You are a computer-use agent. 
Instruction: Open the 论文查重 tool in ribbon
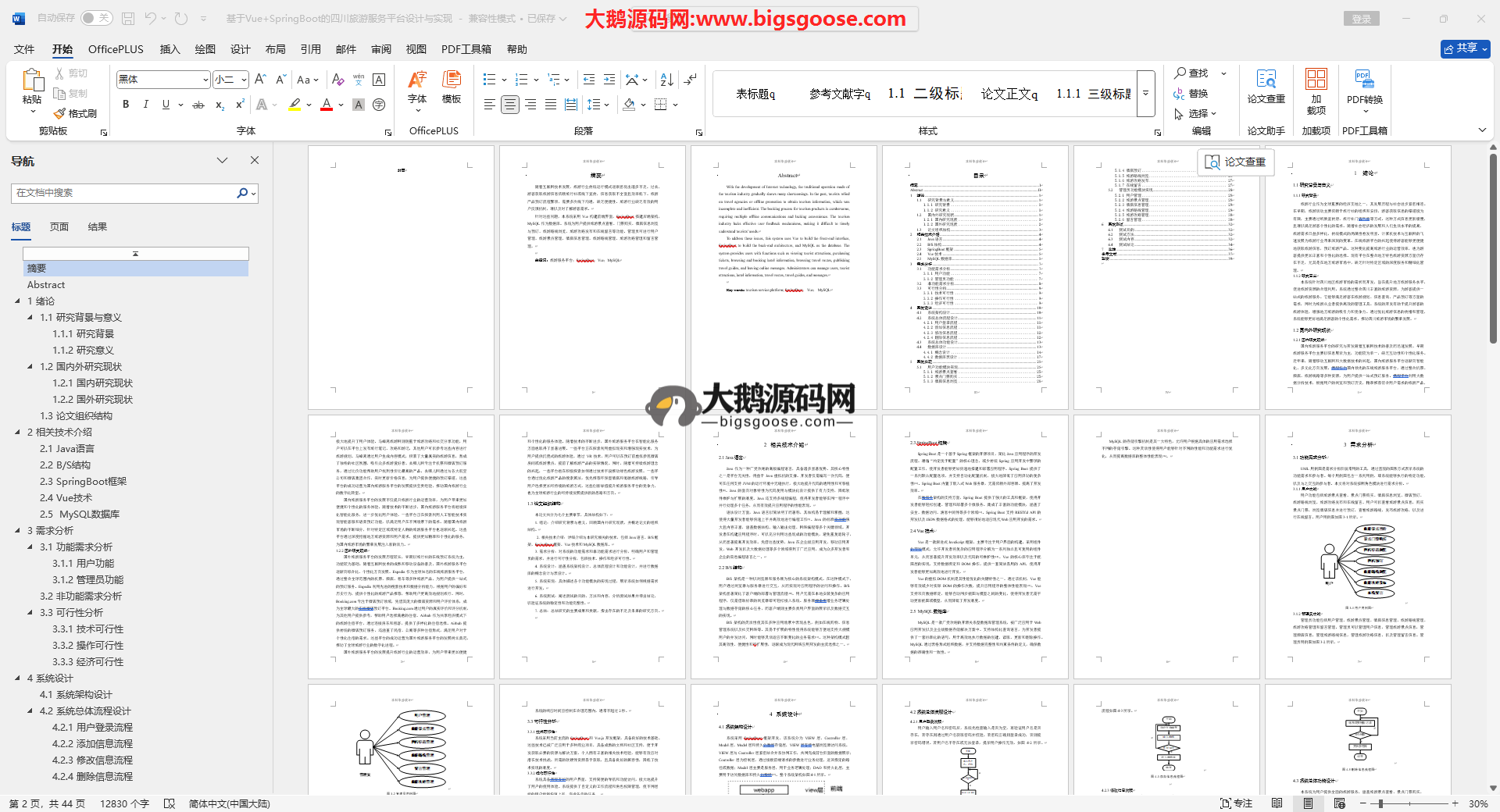click(1266, 86)
